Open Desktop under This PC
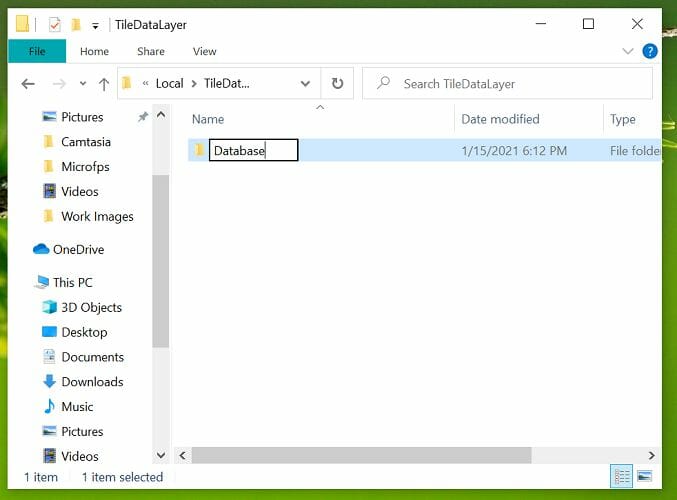The width and height of the screenshot is (677, 500). 84,332
